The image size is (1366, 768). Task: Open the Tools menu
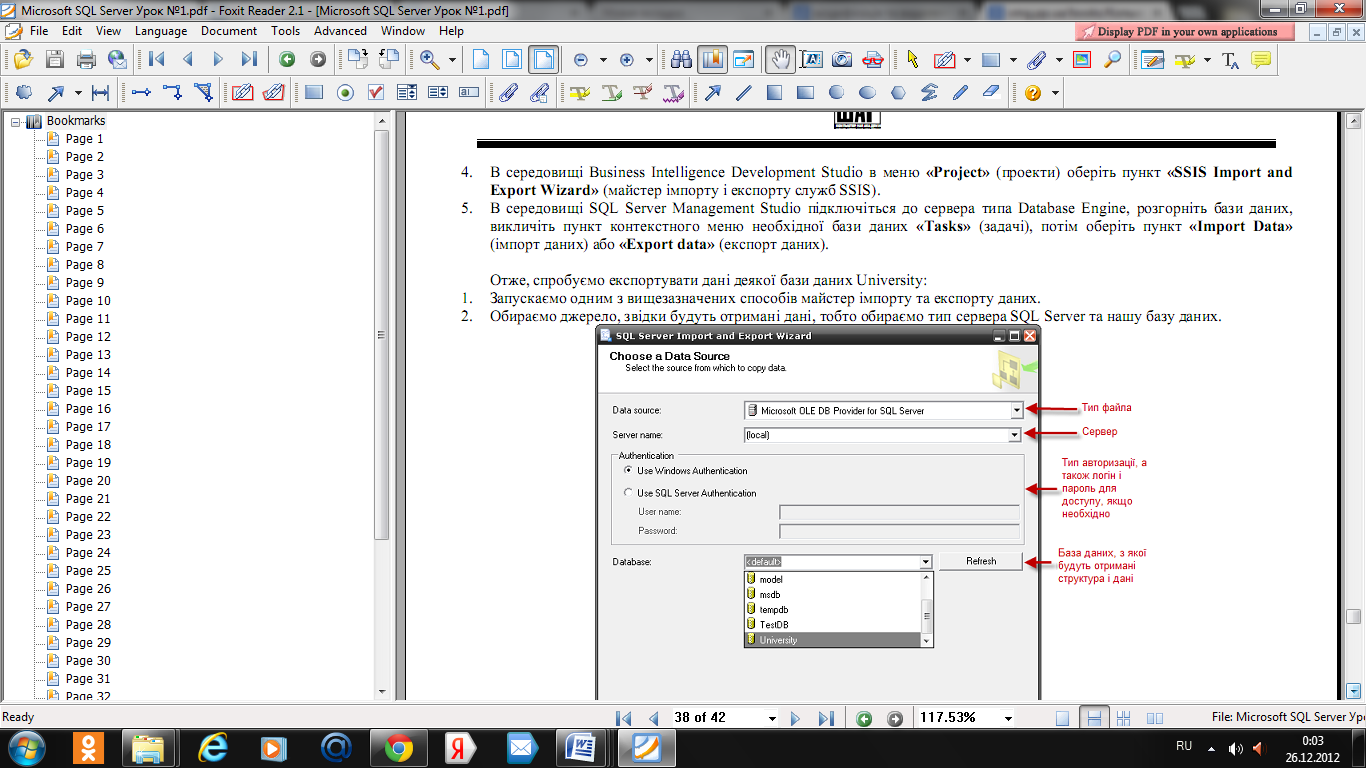[x=286, y=31]
